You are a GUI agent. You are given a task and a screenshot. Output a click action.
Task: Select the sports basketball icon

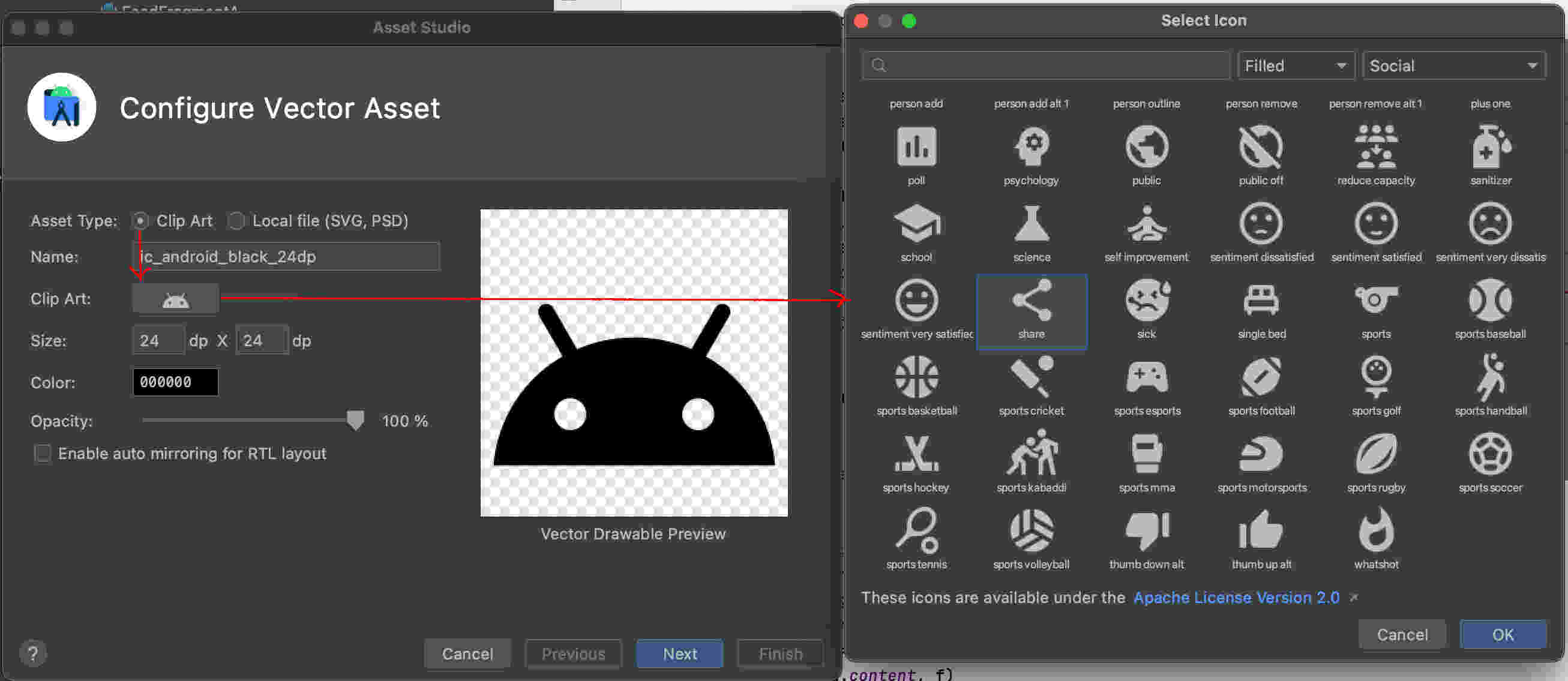916,377
